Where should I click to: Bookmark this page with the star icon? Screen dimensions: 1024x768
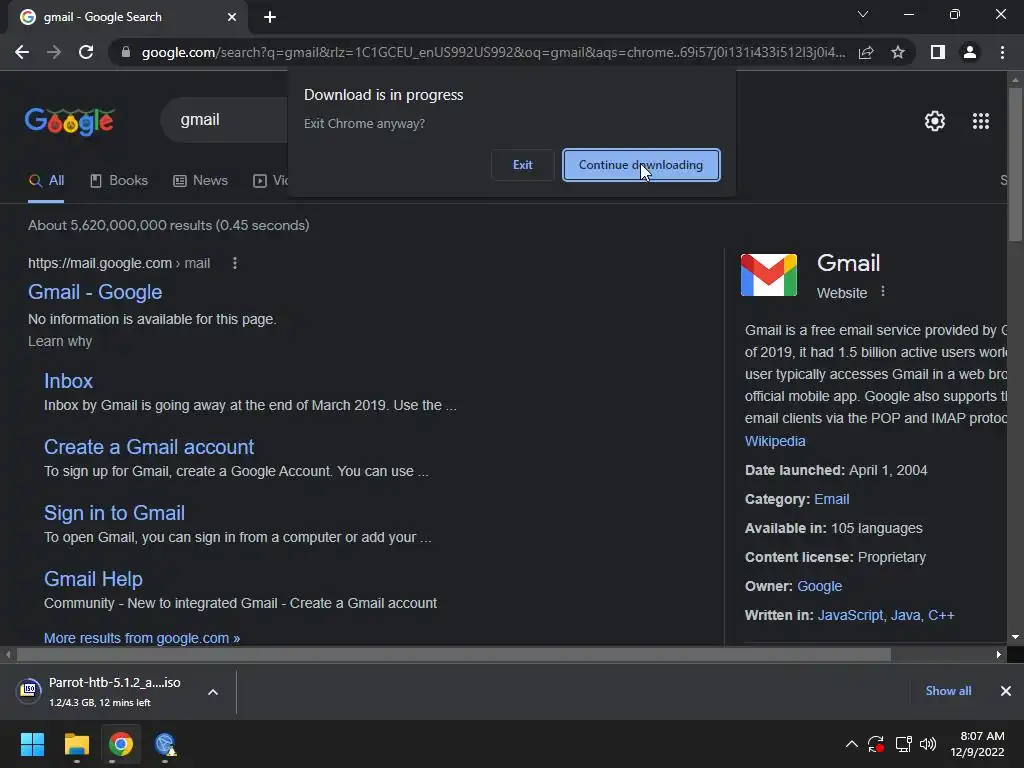pyautogui.click(x=898, y=52)
